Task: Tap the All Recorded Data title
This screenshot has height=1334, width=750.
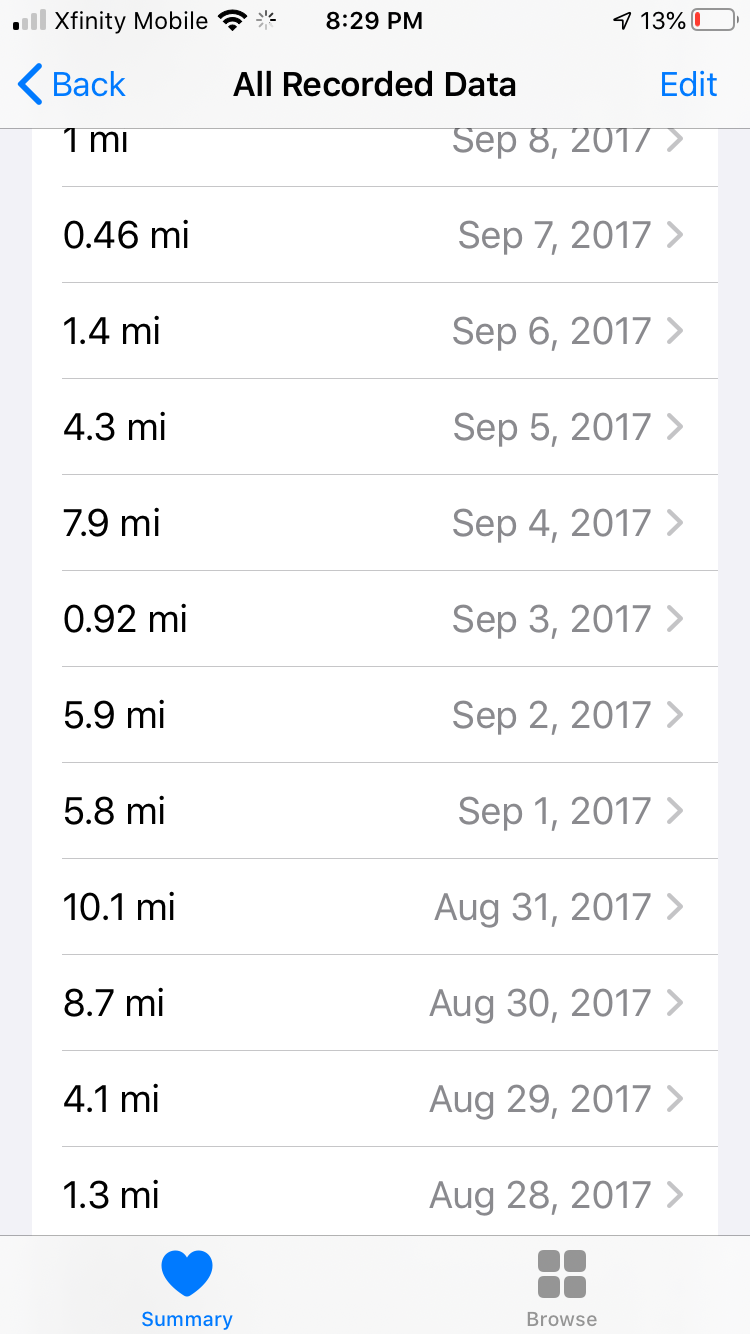Action: coord(375,85)
